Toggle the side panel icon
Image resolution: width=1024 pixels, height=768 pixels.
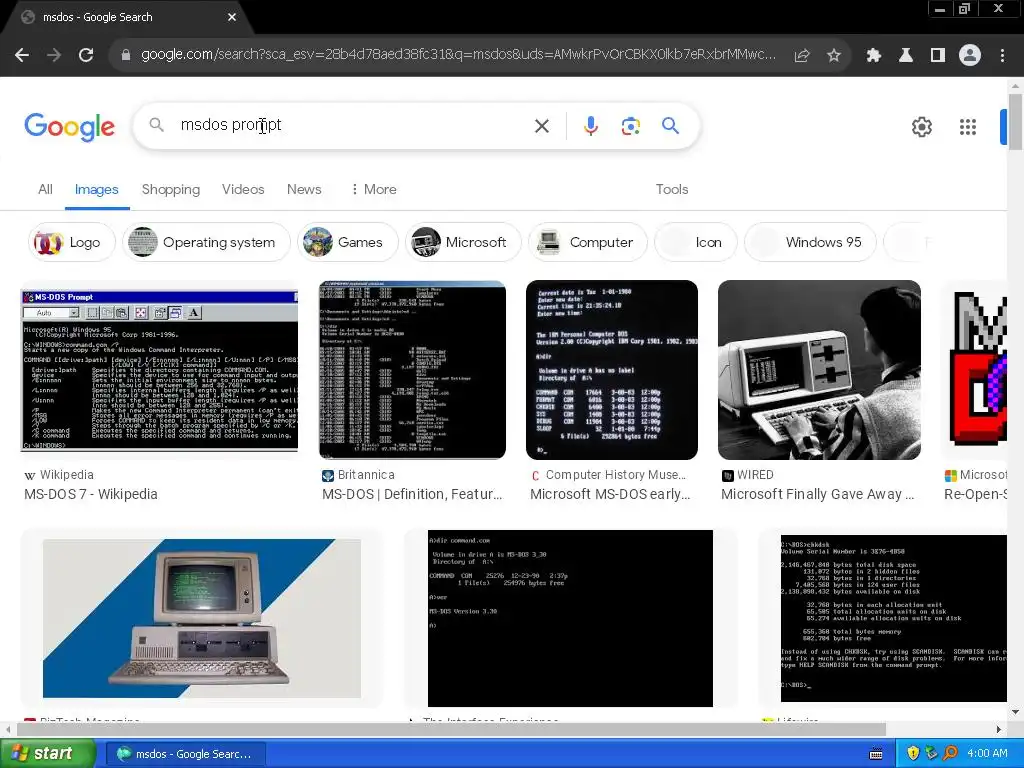938,56
